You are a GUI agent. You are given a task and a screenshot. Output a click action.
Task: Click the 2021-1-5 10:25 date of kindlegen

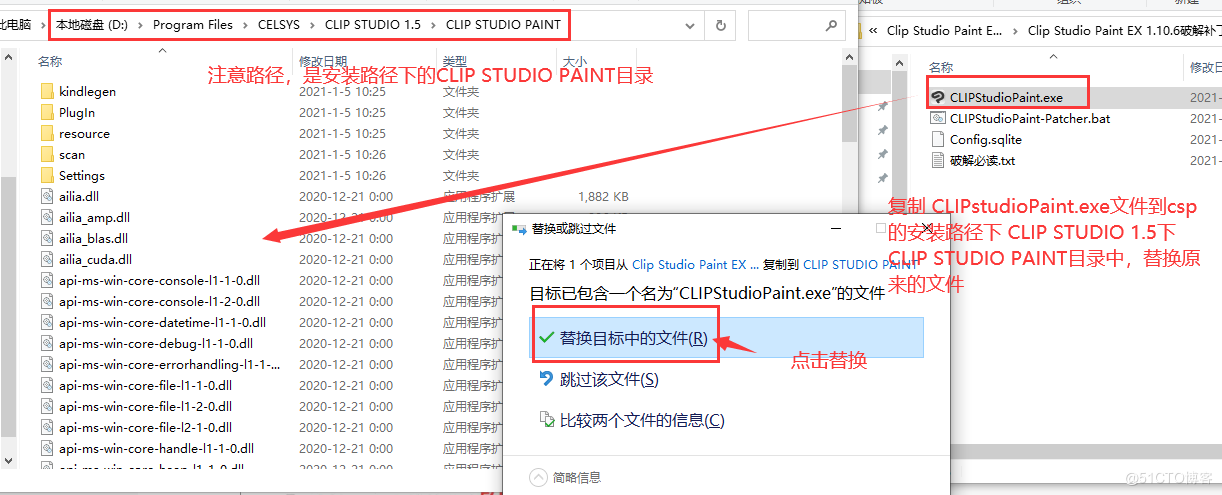(342, 91)
